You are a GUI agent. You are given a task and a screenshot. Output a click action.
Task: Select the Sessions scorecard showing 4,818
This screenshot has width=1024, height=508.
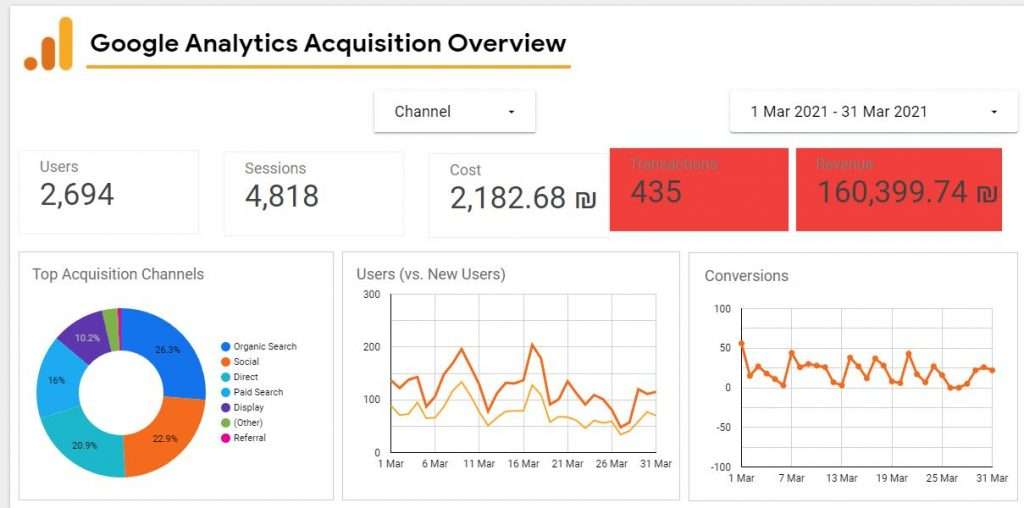pyautogui.click(x=314, y=193)
